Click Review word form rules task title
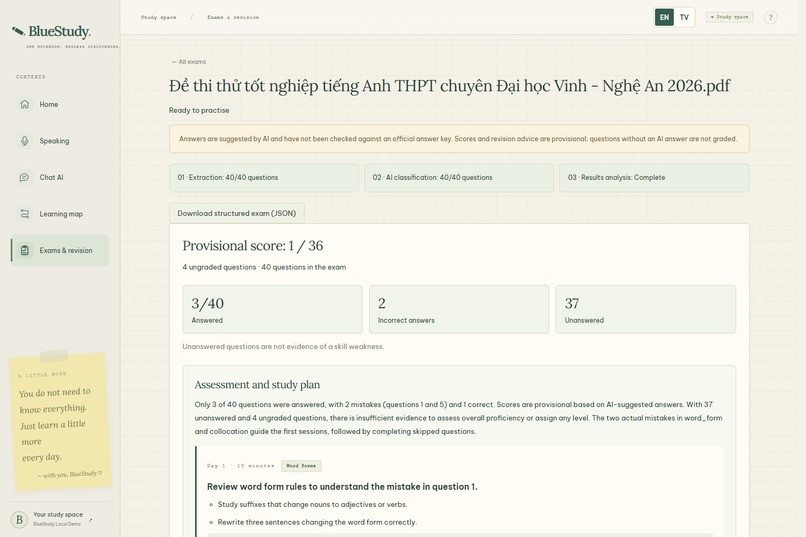 point(342,487)
